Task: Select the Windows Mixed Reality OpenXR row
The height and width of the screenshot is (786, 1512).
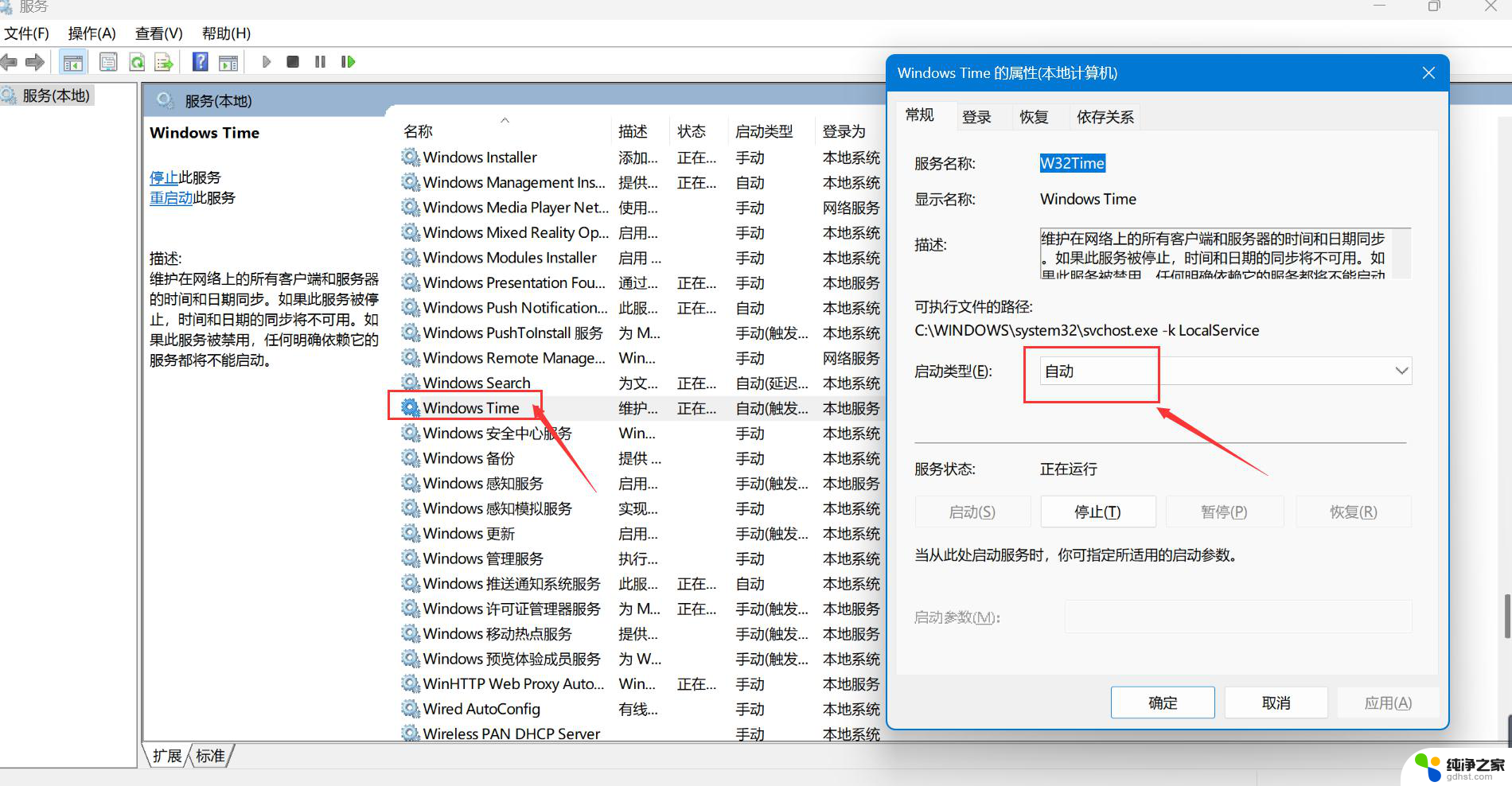Action: 641,232
